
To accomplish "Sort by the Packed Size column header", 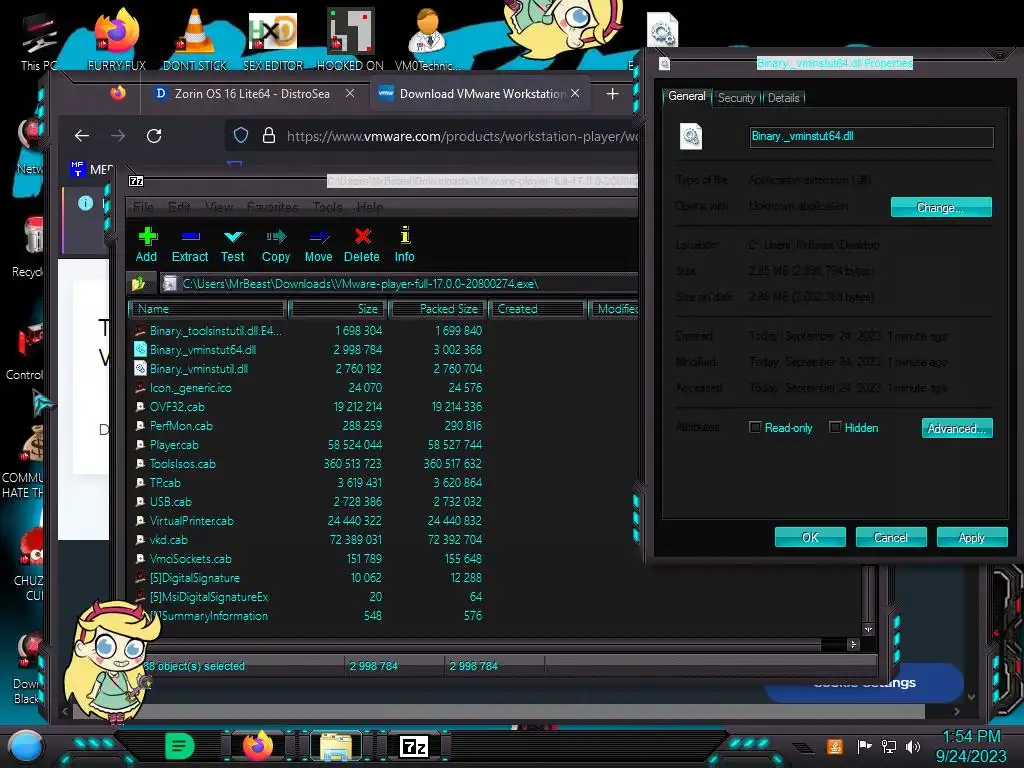I will tap(438, 309).
